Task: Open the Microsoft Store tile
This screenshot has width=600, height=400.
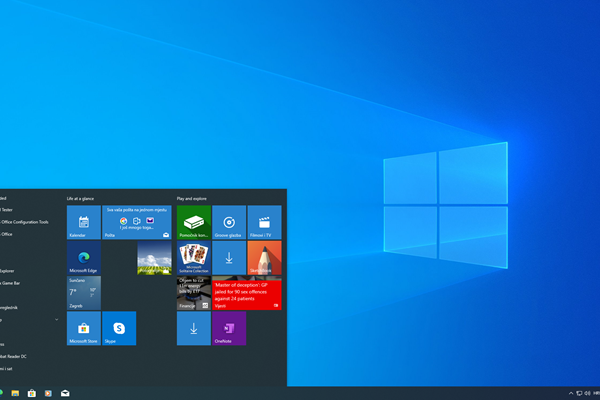Action: point(84,328)
